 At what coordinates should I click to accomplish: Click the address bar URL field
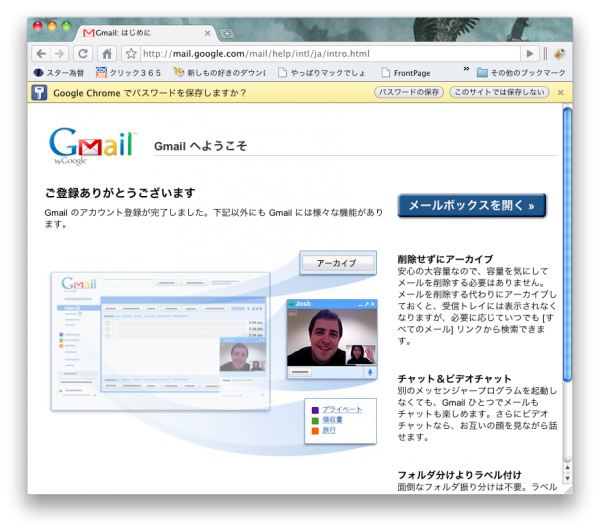[330, 54]
